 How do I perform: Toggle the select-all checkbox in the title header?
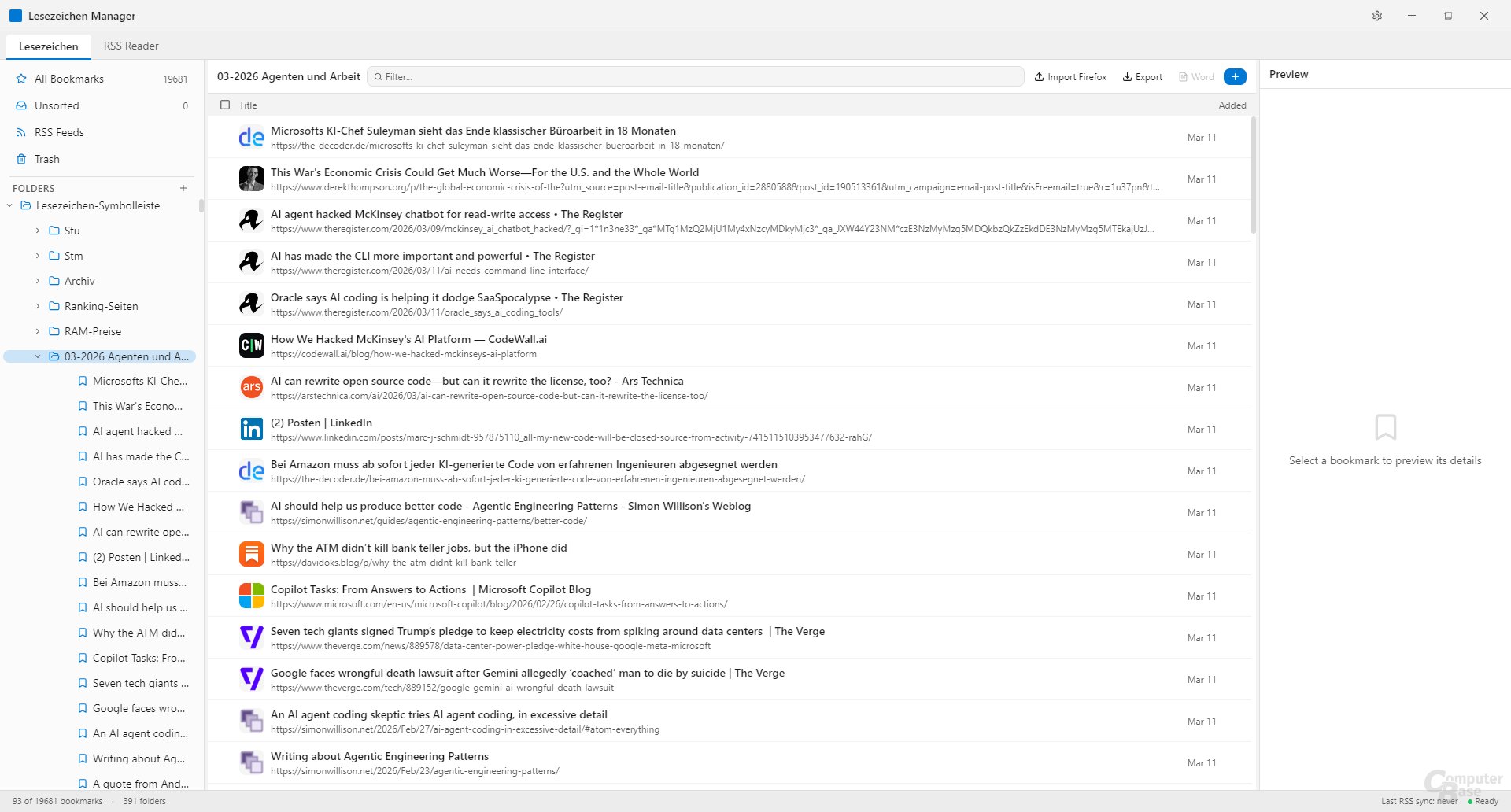[x=225, y=105]
